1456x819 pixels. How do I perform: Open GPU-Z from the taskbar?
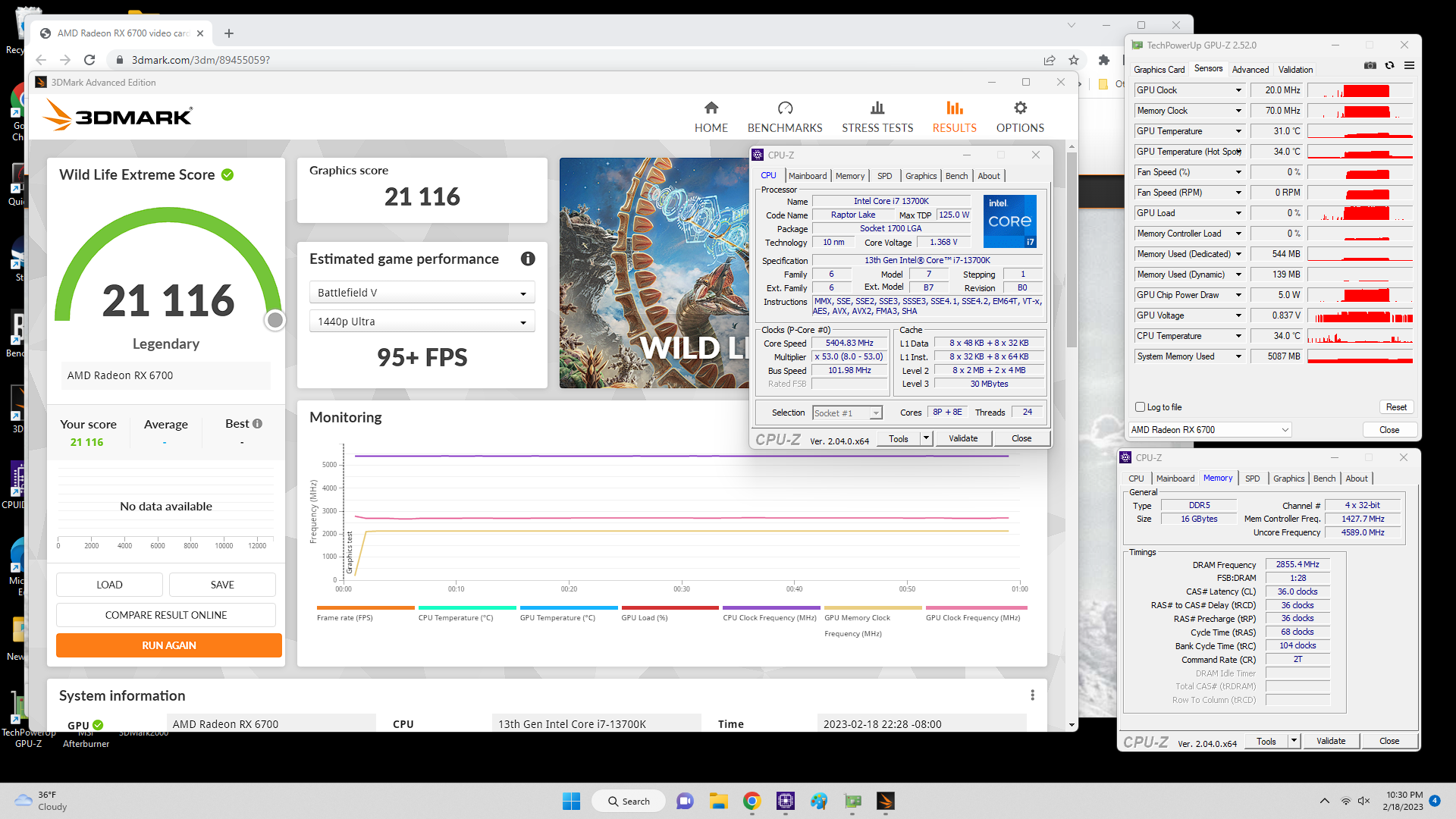852,801
